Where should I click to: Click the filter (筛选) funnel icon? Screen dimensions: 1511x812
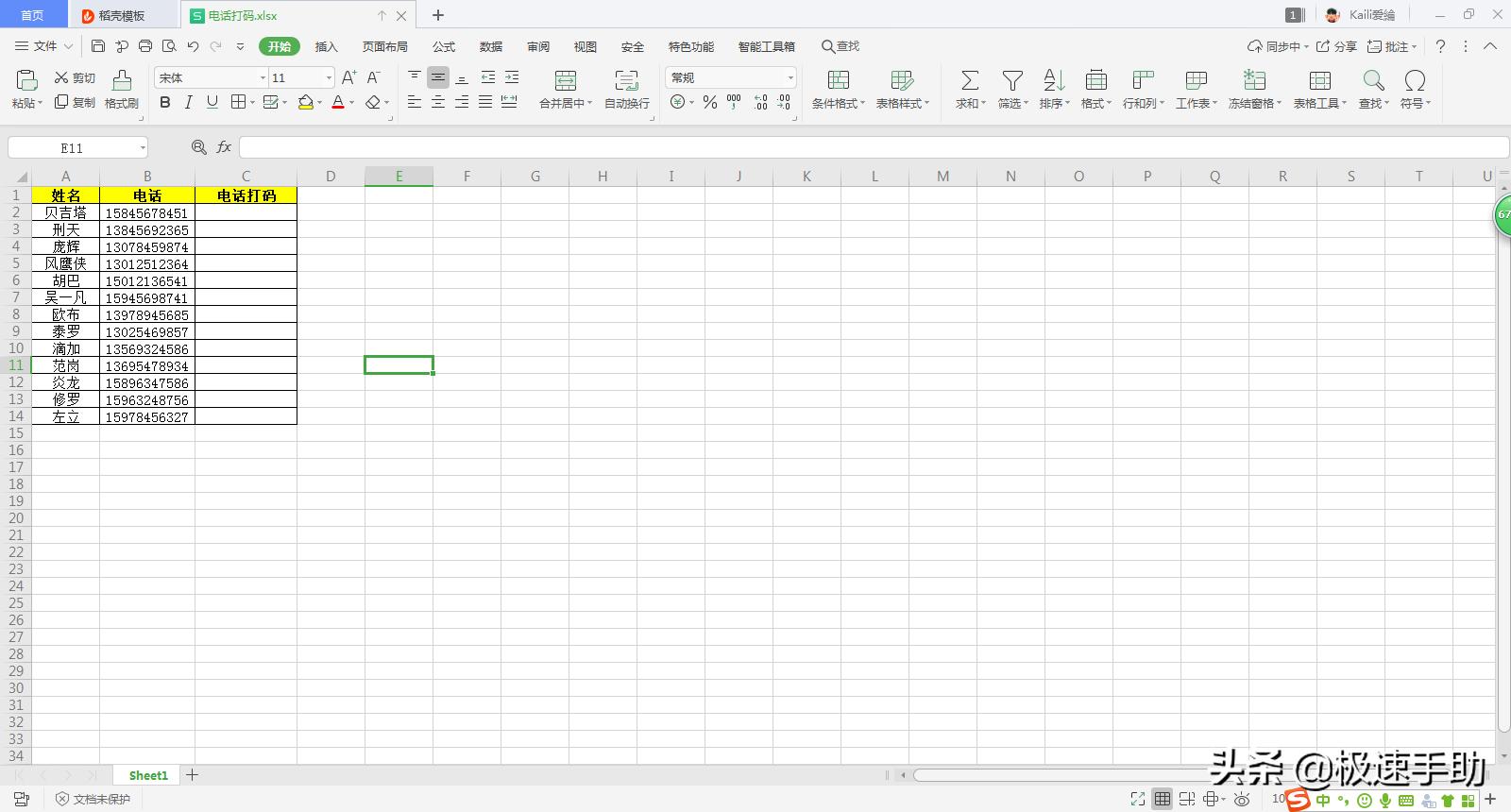(x=1012, y=81)
